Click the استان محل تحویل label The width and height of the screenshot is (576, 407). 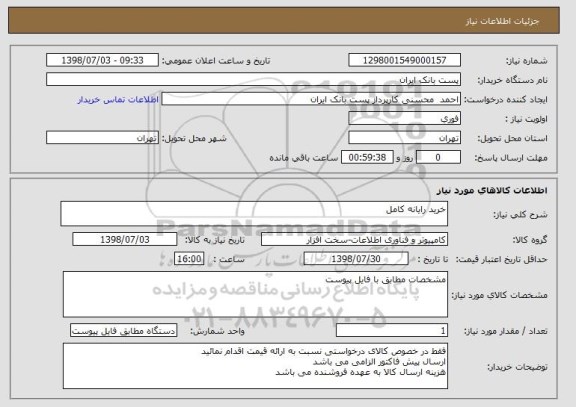(512, 139)
